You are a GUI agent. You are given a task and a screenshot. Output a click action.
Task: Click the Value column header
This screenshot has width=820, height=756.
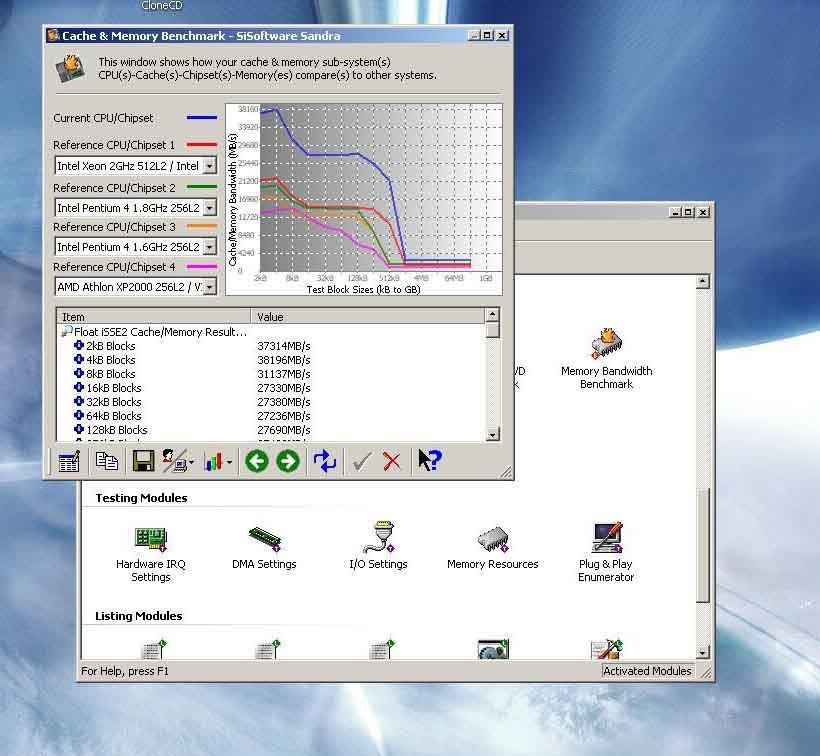pos(368,316)
